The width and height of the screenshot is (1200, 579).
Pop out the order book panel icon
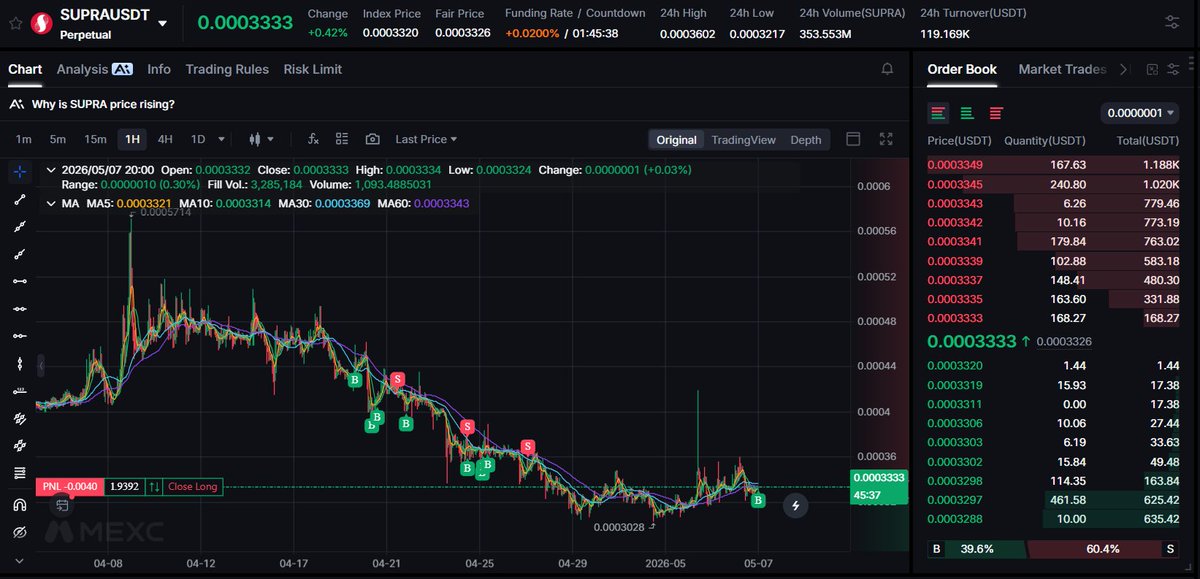[1152, 69]
